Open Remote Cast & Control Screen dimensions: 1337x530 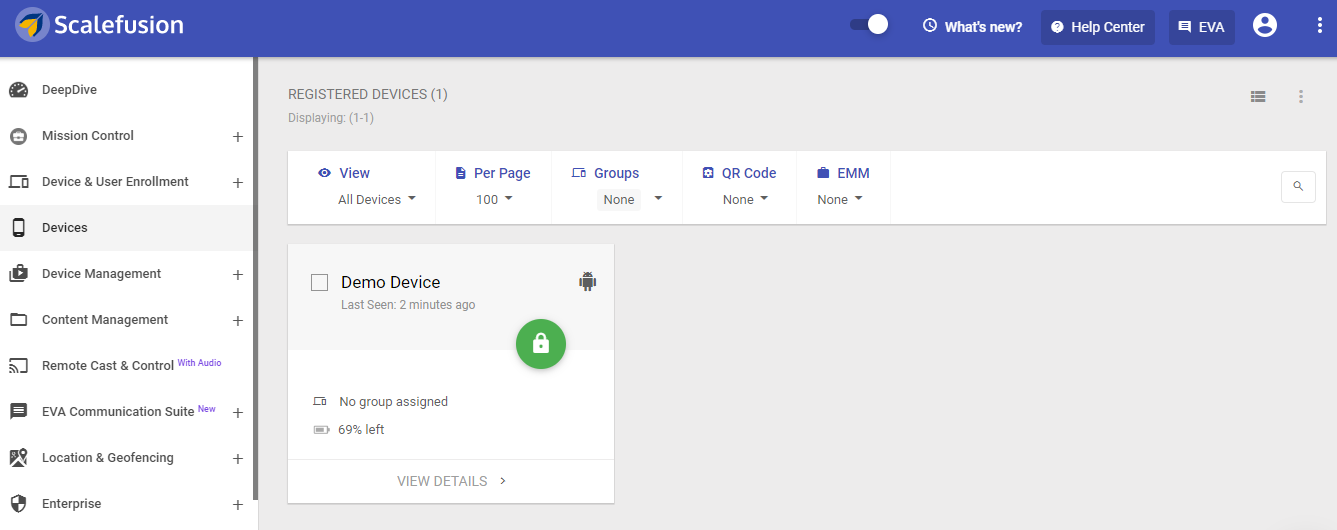coord(108,366)
